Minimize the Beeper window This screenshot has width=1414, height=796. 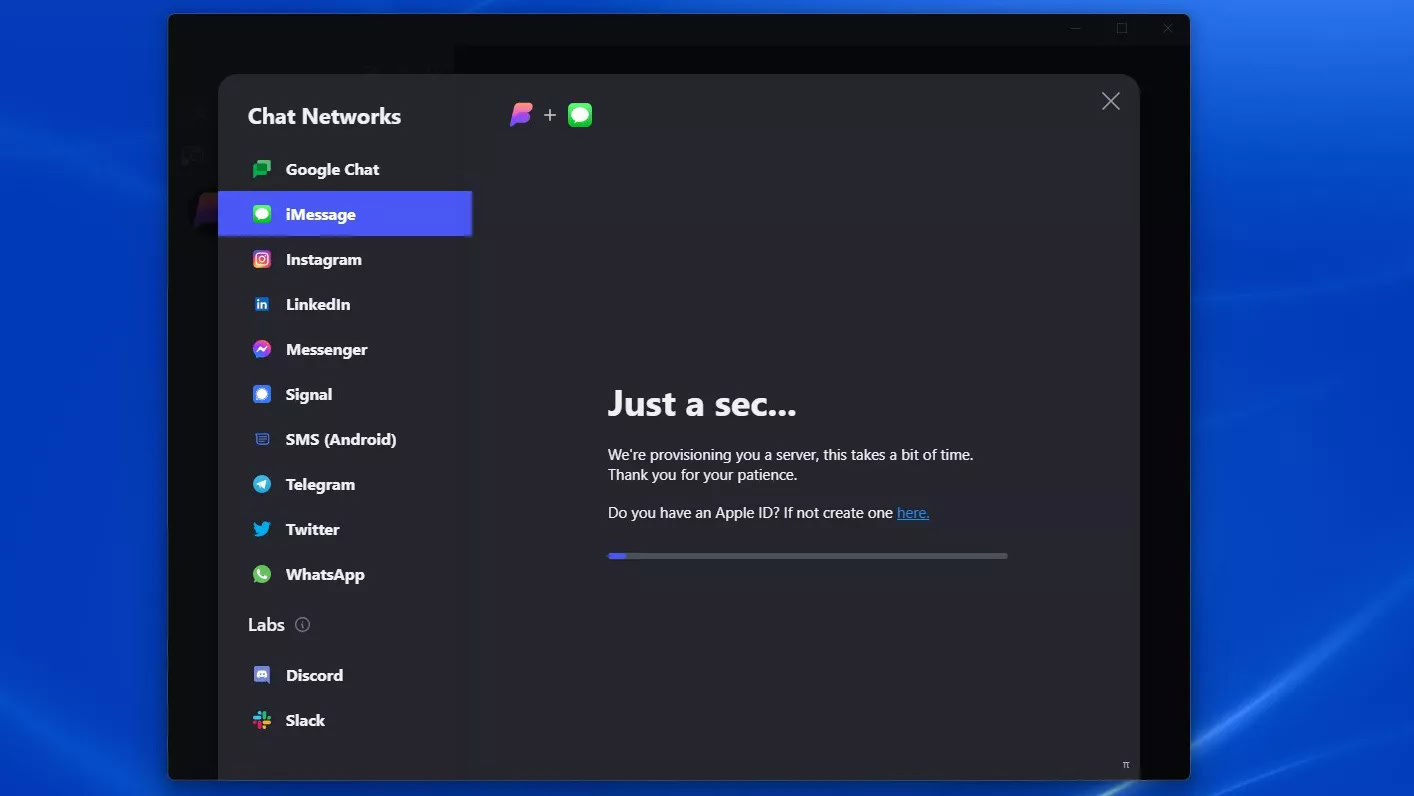click(x=1076, y=28)
